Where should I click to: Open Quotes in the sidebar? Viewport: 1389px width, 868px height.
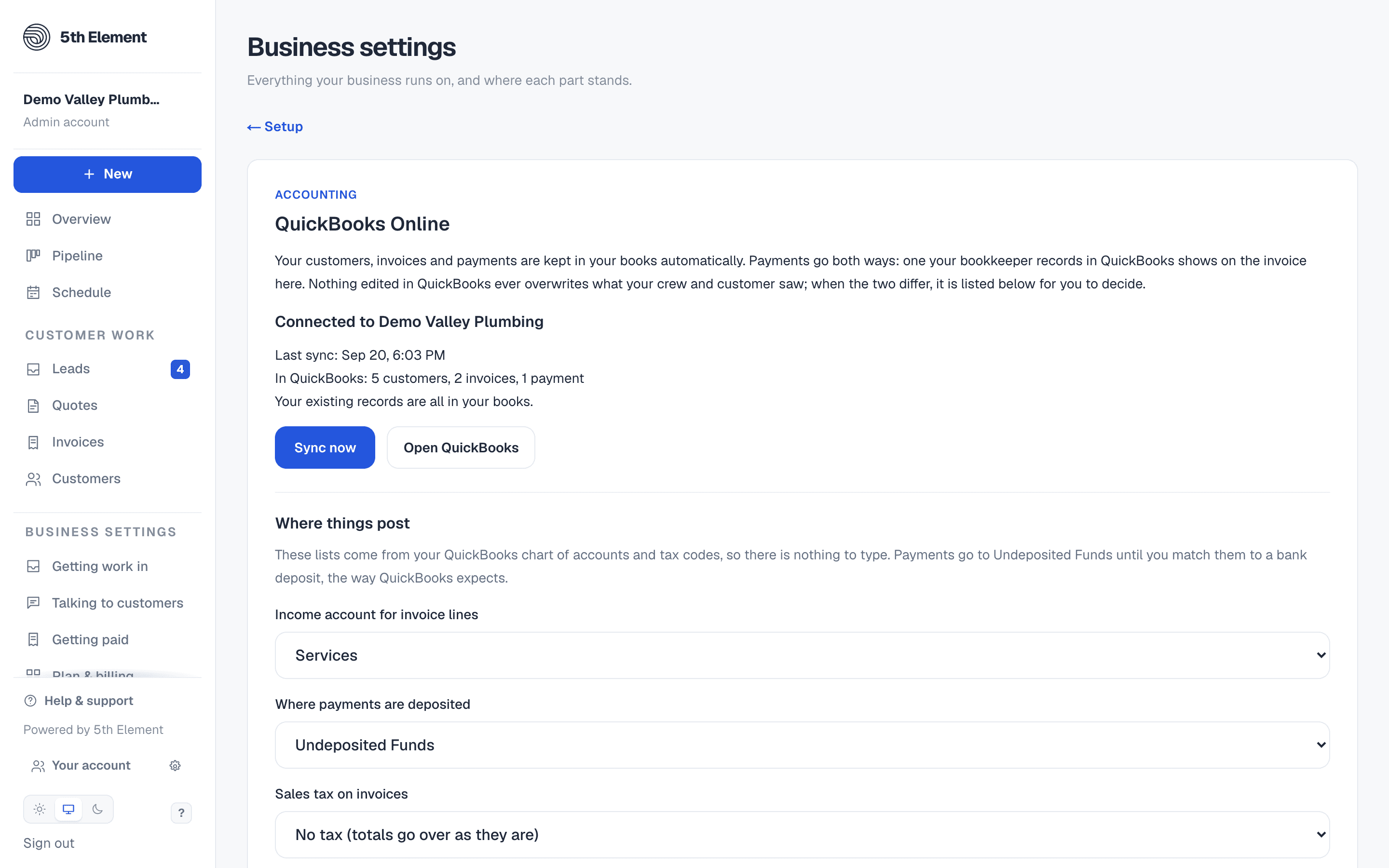108,406
